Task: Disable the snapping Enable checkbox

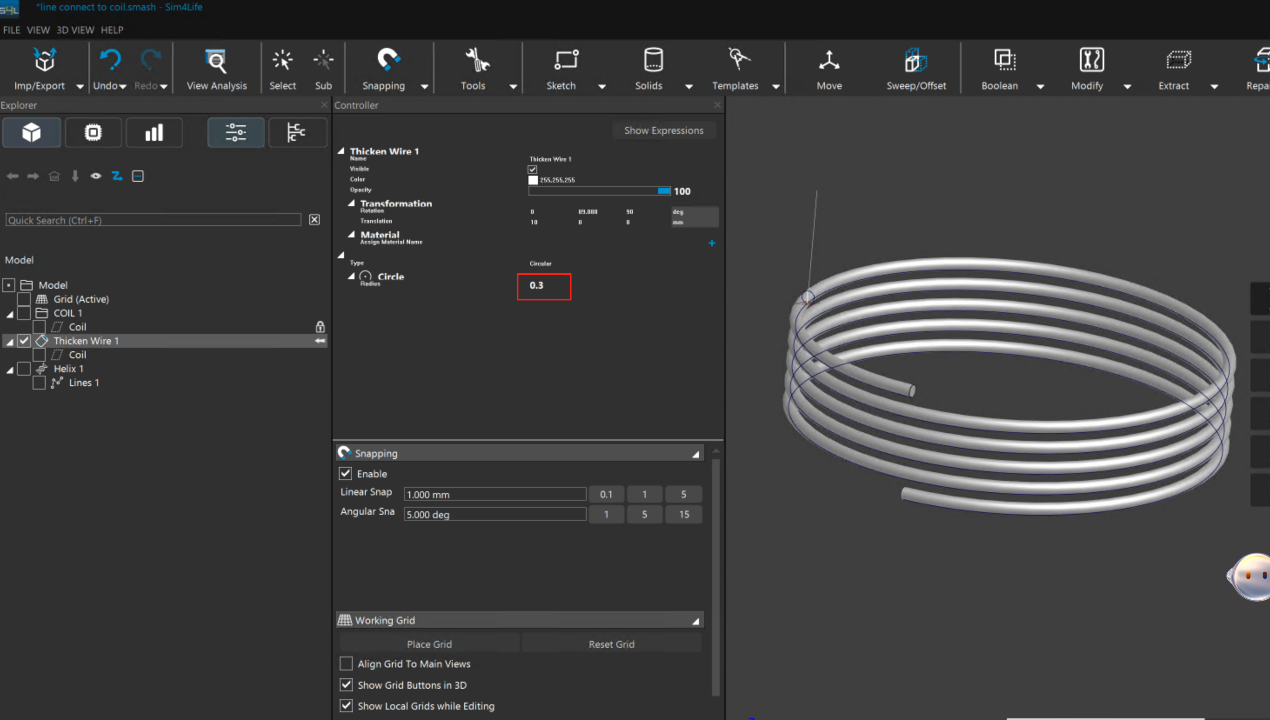Action: click(x=346, y=474)
